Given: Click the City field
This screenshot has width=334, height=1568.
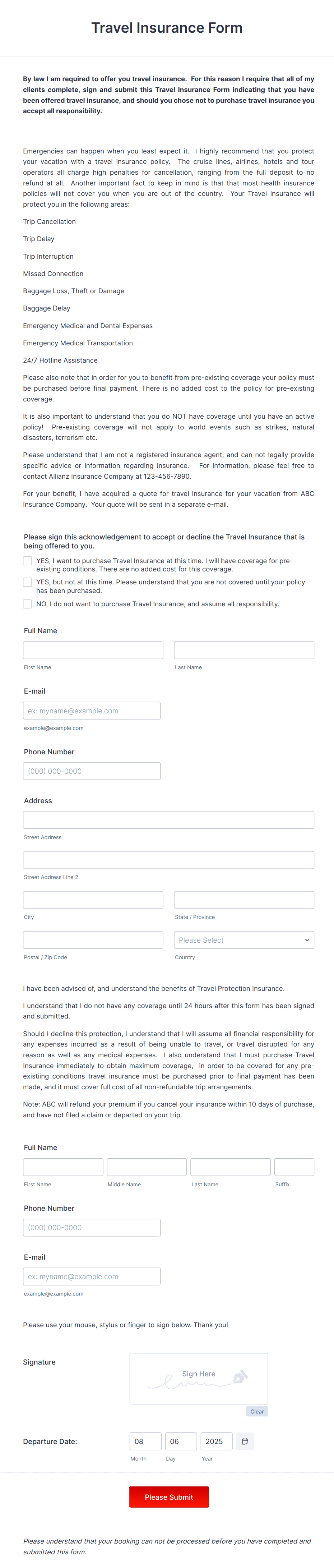Looking at the screenshot, I should tap(92, 900).
